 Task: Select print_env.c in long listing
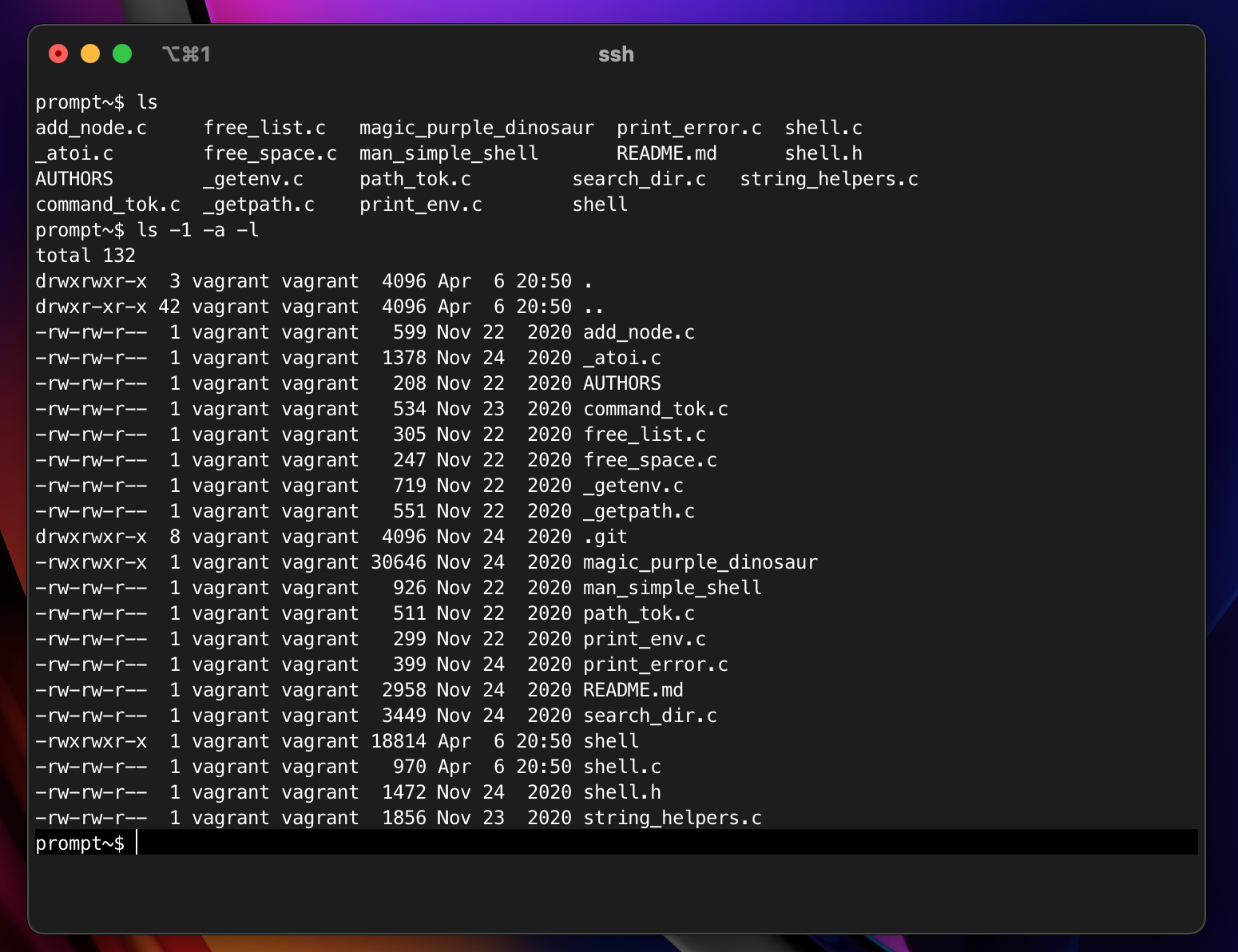coord(645,639)
